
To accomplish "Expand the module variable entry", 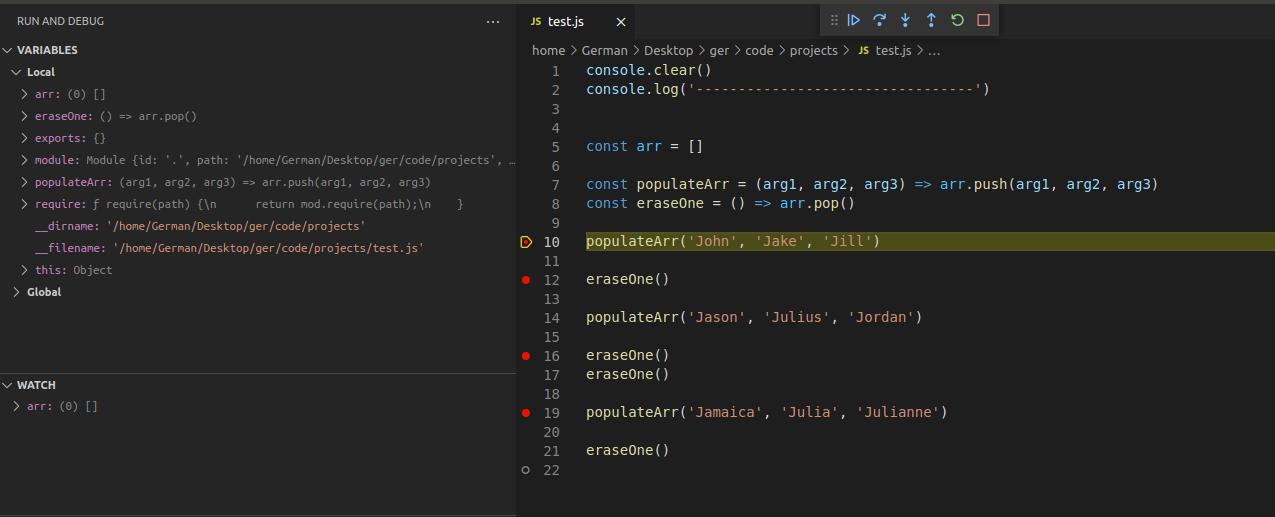I will click(25, 160).
